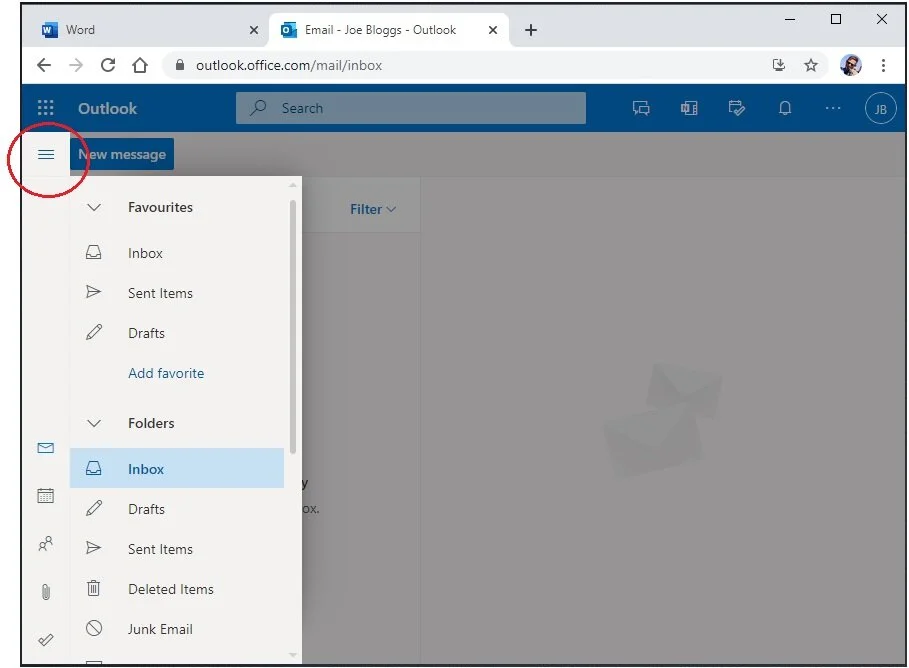The image size is (909, 668).
Task: Click the pencil icon beside Favourites Drafts
Action: tap(94, 332)
